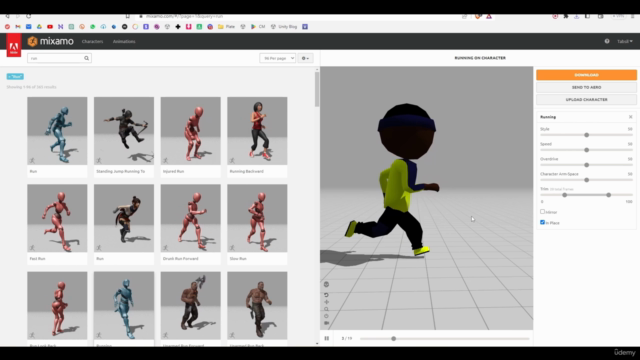Open the Animations tab

tap(124, 41)
